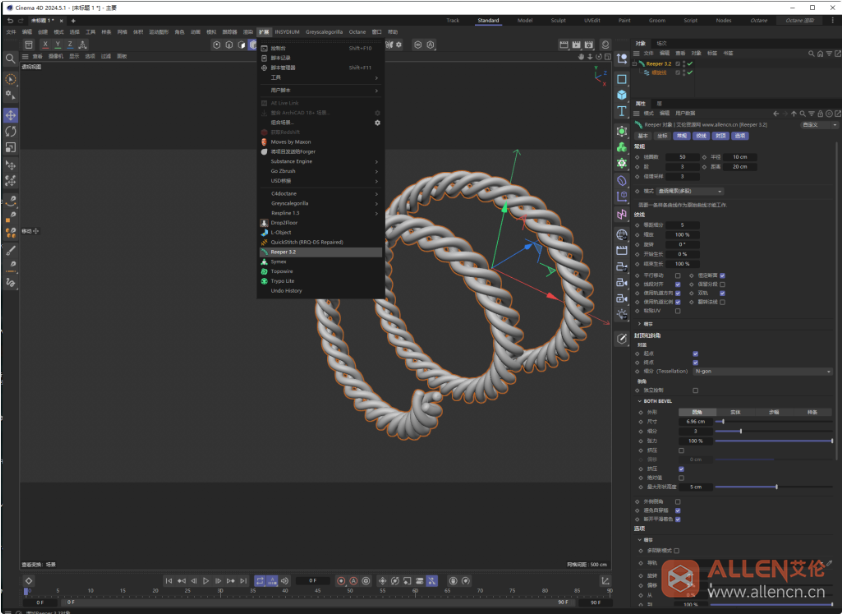Open Substance Engine submenu
This screenshot has width=842, height=614.
320,161
